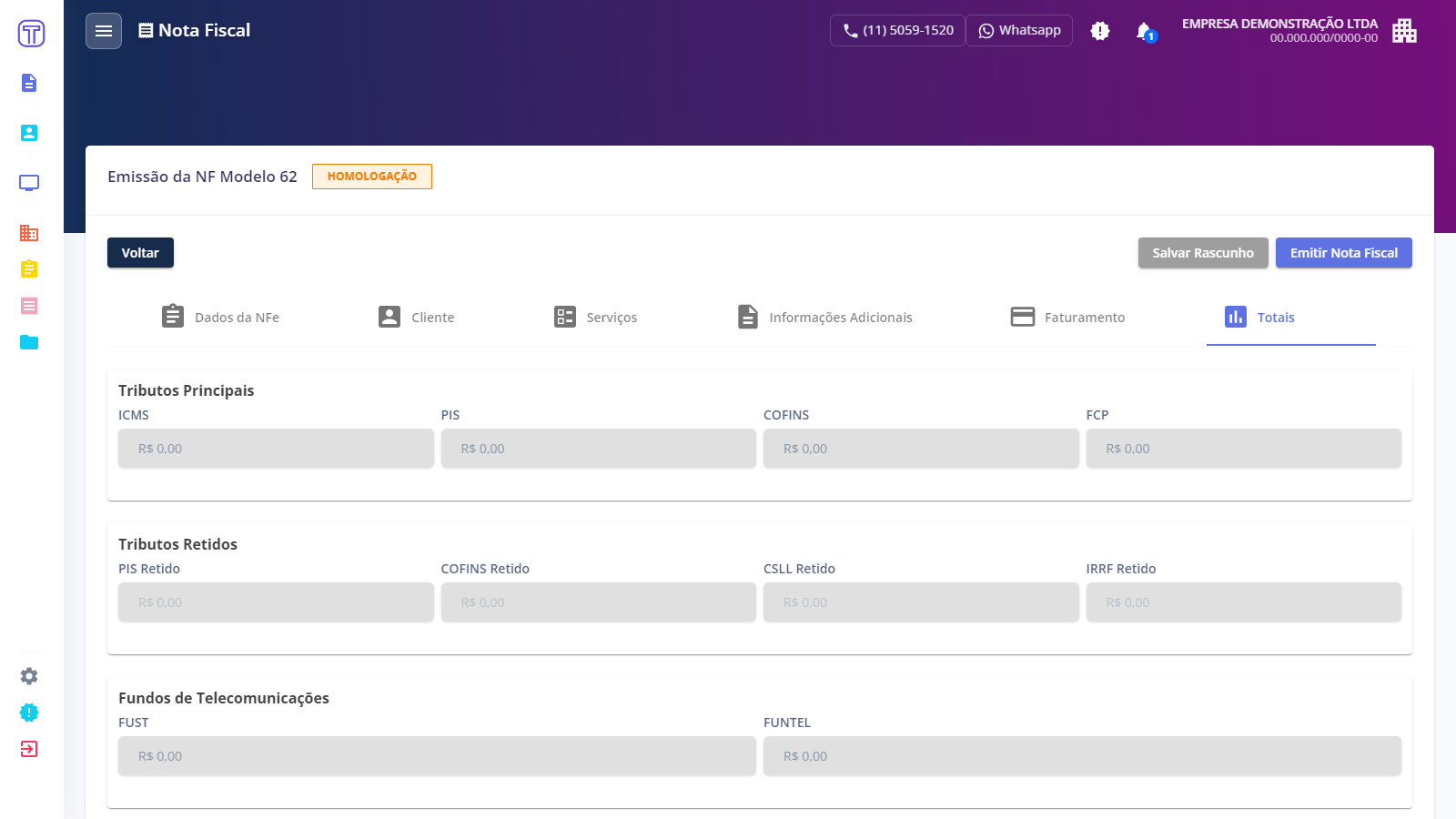
Task: Click Emitir Nota Fiscal button
Action: click(x=1344, y=253)
